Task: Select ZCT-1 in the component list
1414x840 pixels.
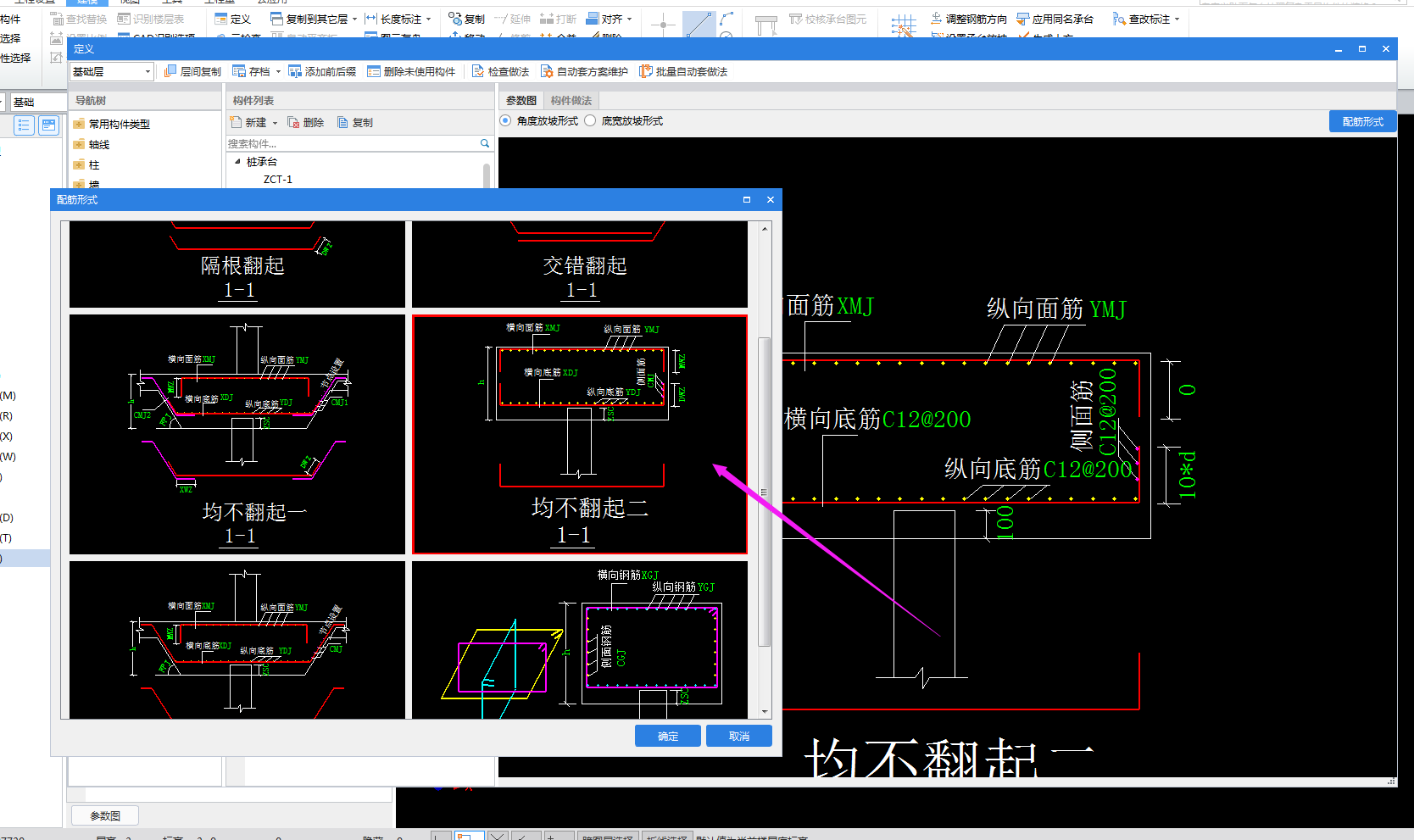Action: click(278, 180)
